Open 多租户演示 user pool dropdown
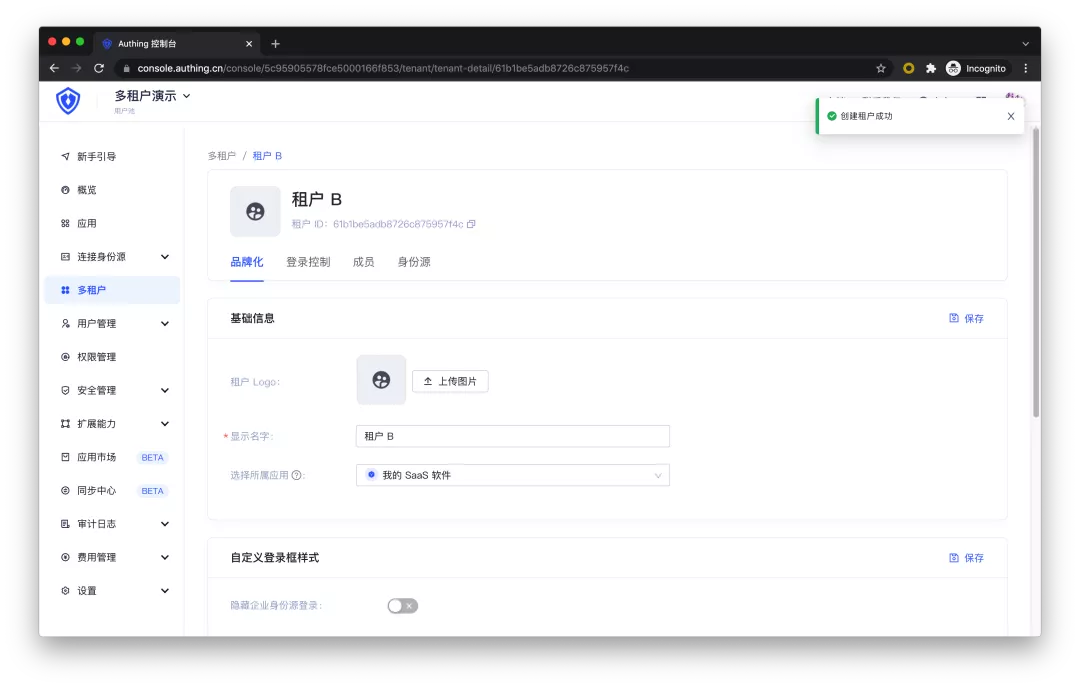The image size is (1080, 688). (152, 96)
